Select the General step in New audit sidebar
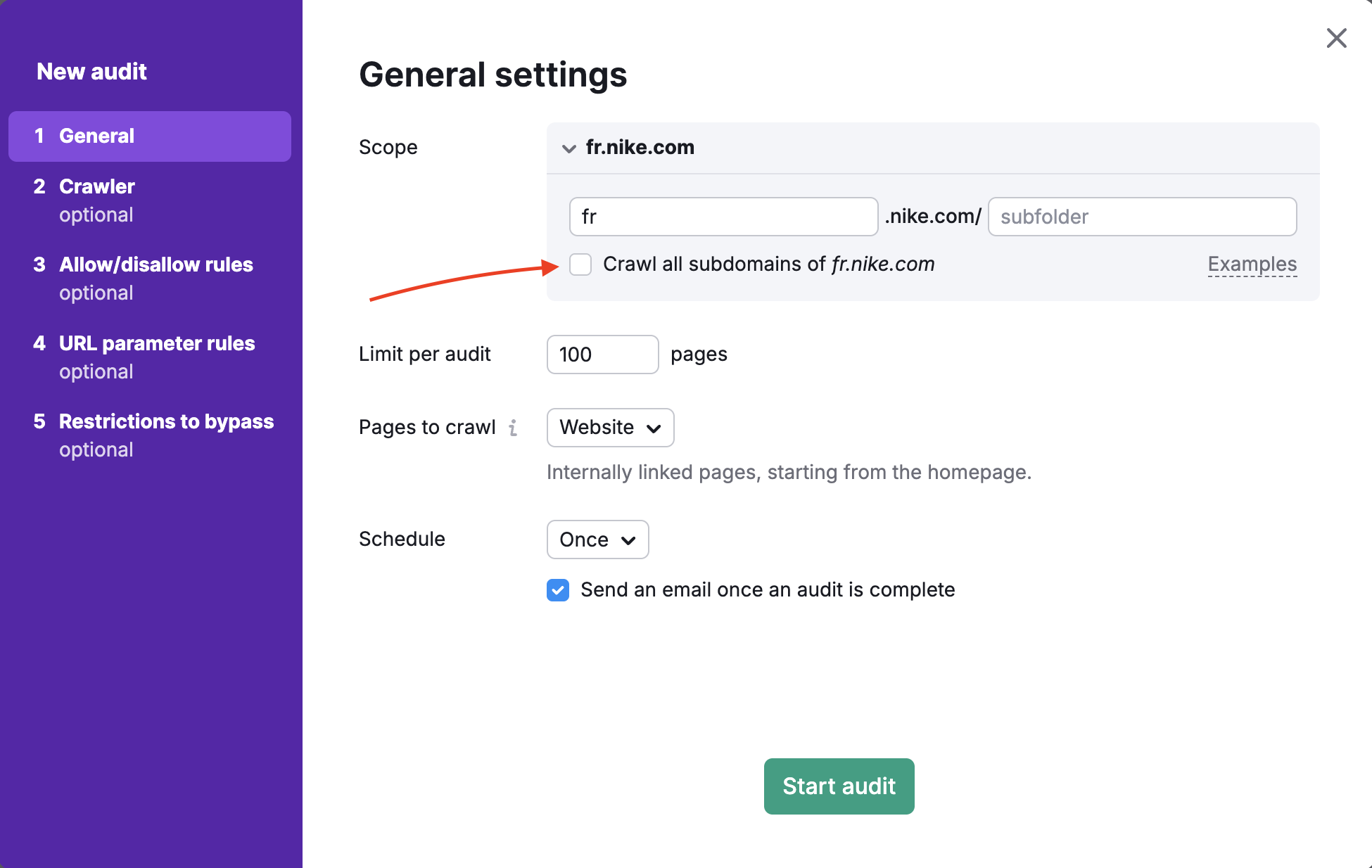The image size is (1372, 868). pos(97,136)
